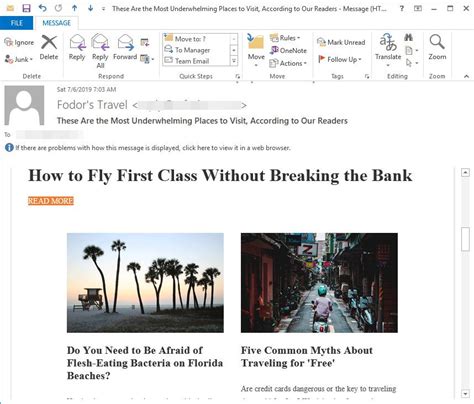474x404 pixels.
Task: Click the email body scrollbar thumb
Action: pos(465,239)
